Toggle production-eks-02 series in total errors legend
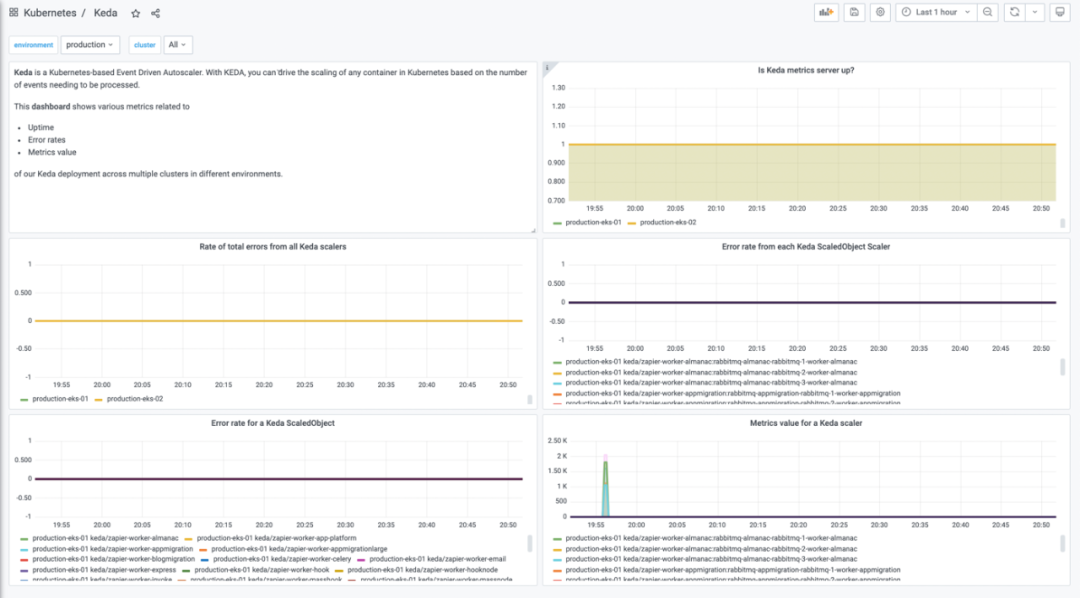Viewport: 1080px width, 598px height. tap(129, 399)
